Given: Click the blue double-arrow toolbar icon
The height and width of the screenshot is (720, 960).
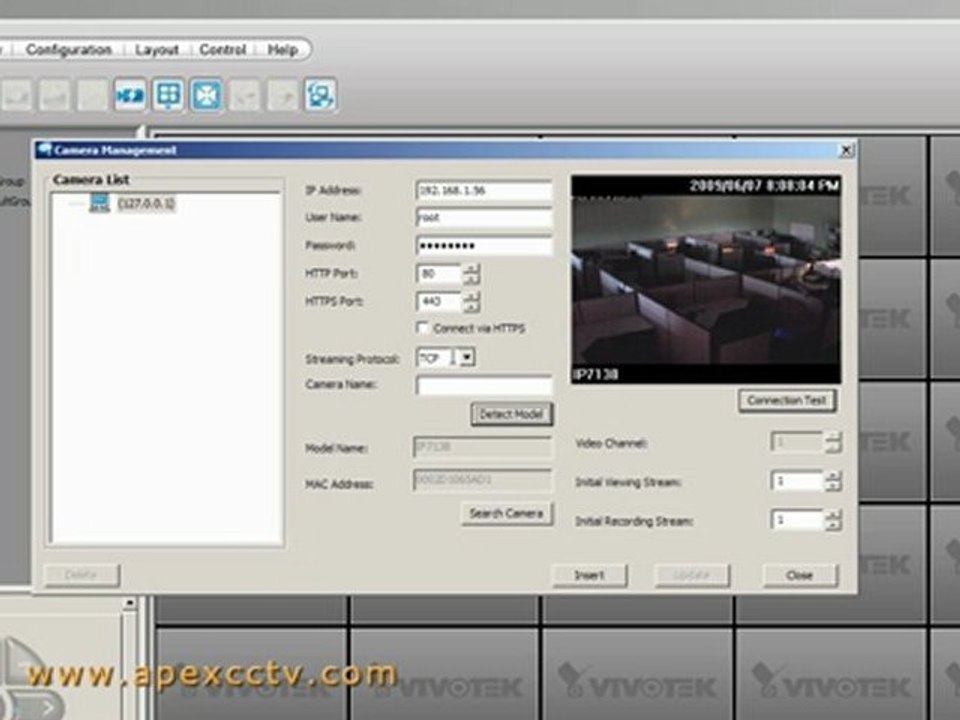Looking at the screenshot, I should pos(130,96).
